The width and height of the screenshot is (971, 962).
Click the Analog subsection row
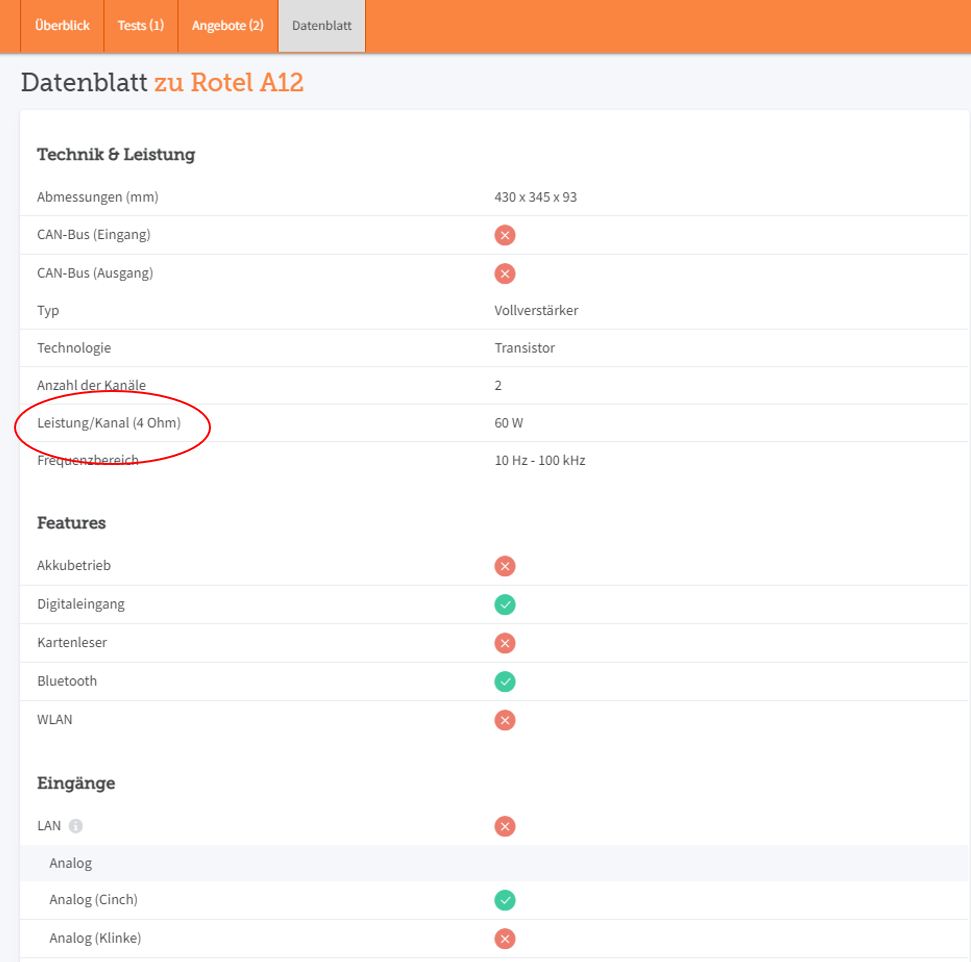(x=71, y=863)
